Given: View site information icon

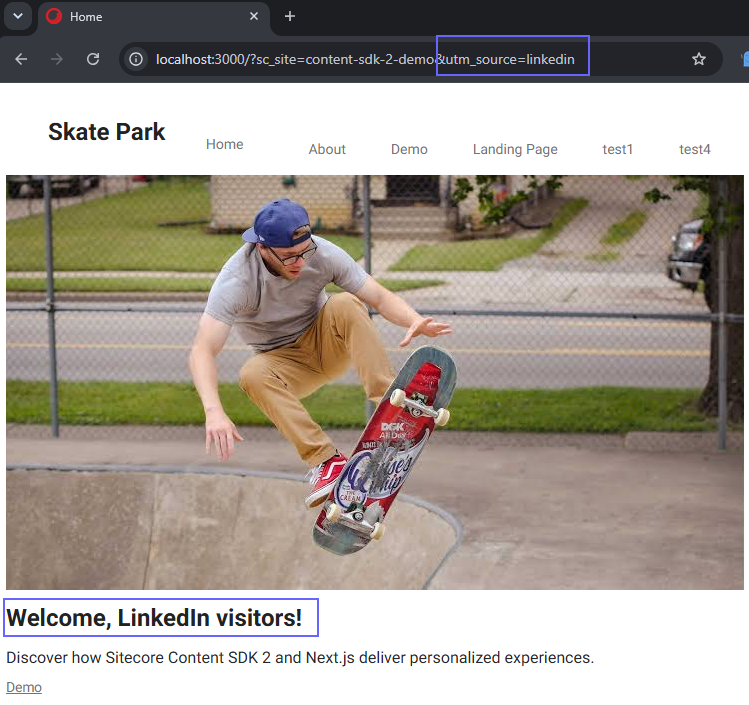Looking at the screenshot, I should tap(136, 59).
